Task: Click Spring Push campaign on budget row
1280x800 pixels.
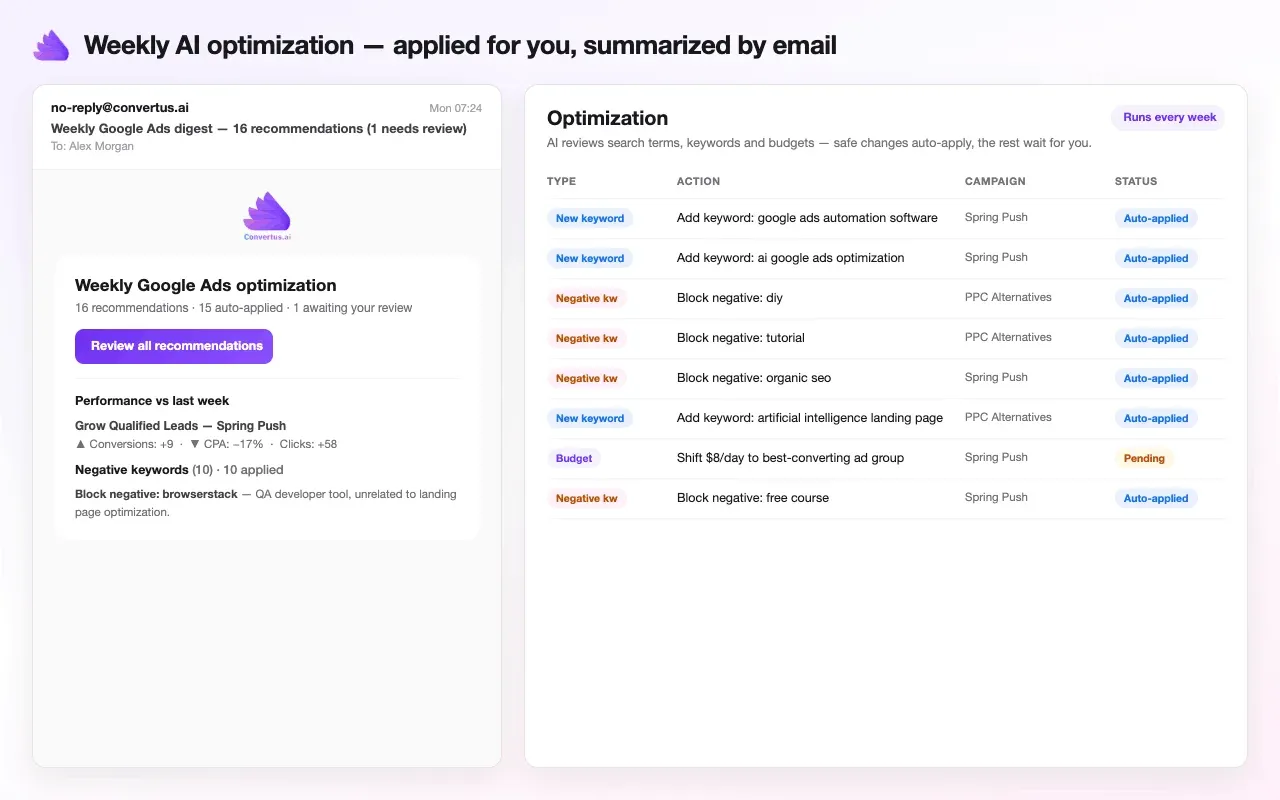Action: point(996,457)
